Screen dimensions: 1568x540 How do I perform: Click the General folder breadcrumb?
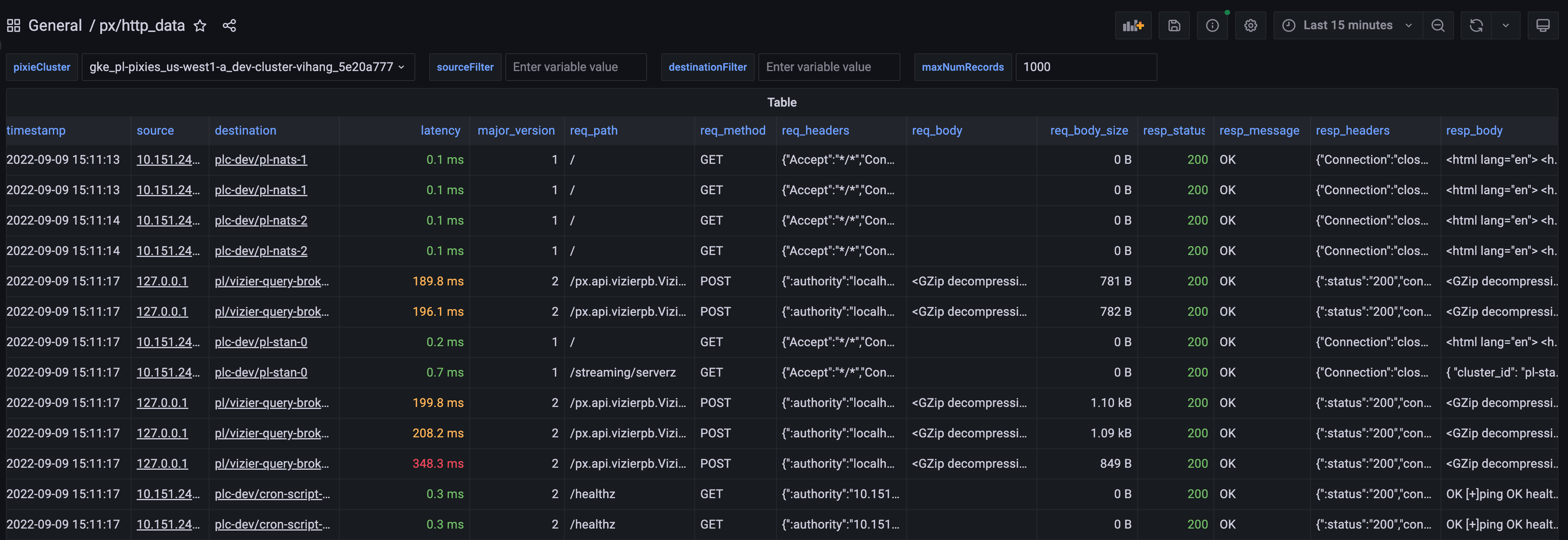[55, 26]
